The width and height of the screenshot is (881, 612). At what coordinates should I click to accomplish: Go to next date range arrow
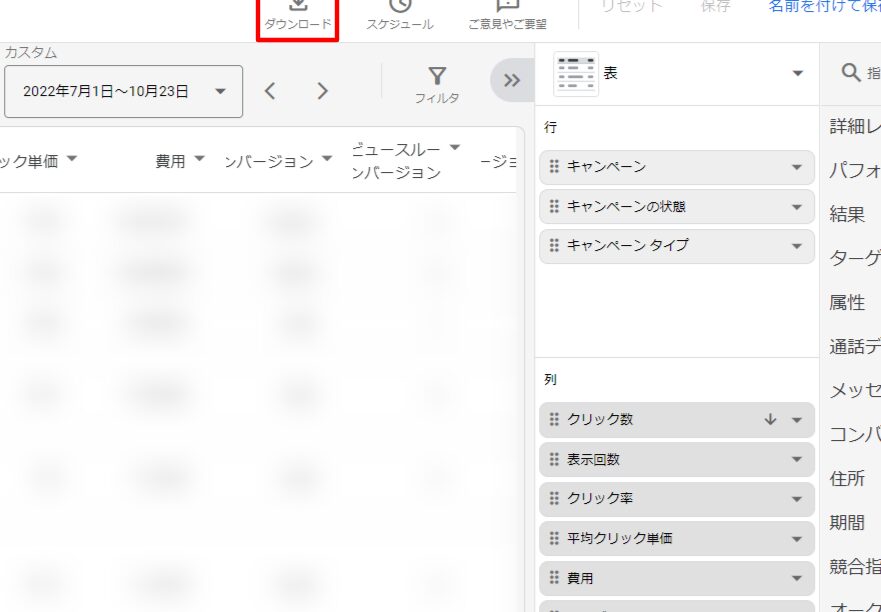point(322,91)
